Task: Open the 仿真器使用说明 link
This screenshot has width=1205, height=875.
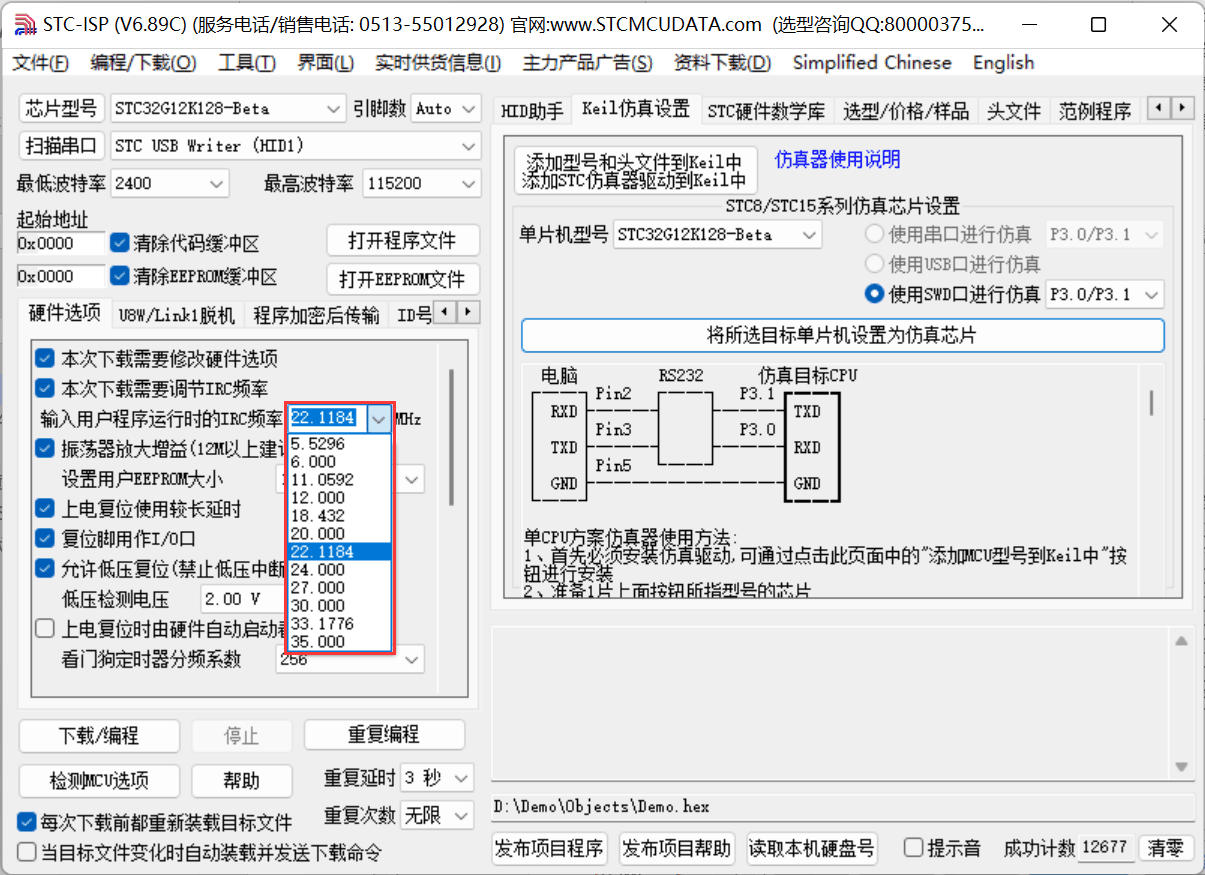Action: [837, 159]
